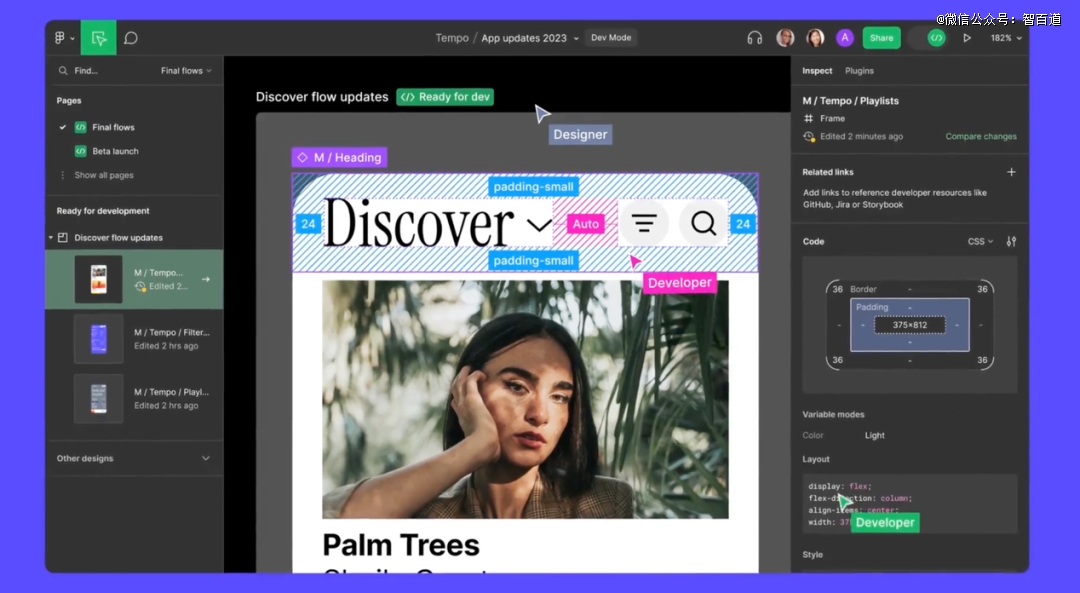Click the first collaborator avatar photo

coord(785,38)
